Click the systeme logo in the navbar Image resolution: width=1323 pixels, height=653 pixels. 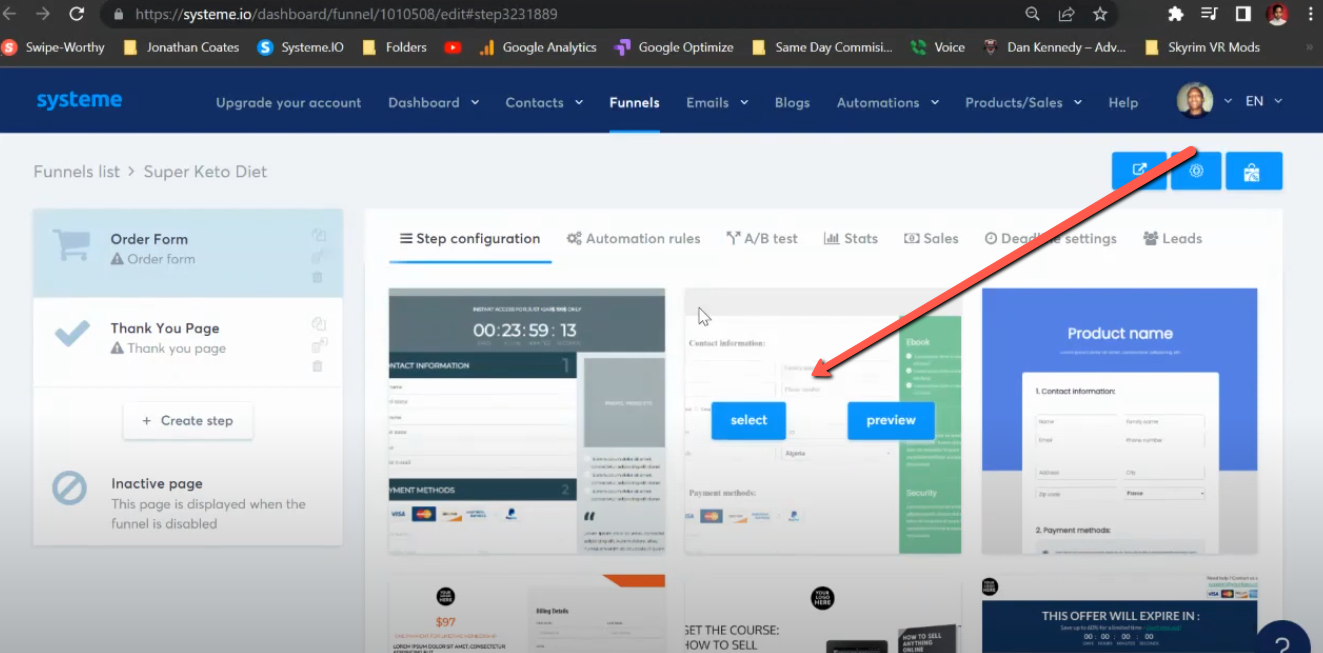coord(79,100)
